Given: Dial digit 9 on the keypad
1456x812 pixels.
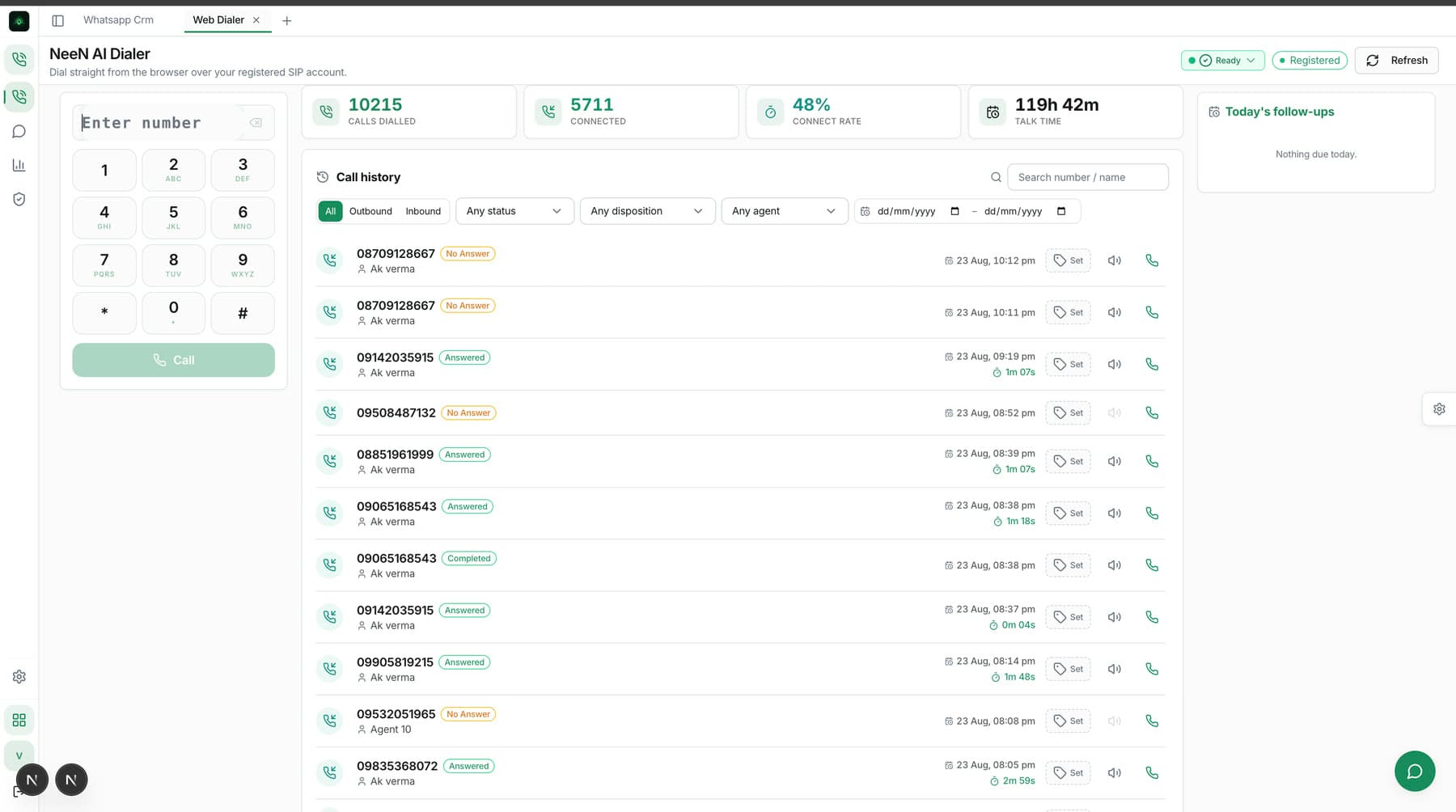Looking at the screenshot, I should (243, 265).
